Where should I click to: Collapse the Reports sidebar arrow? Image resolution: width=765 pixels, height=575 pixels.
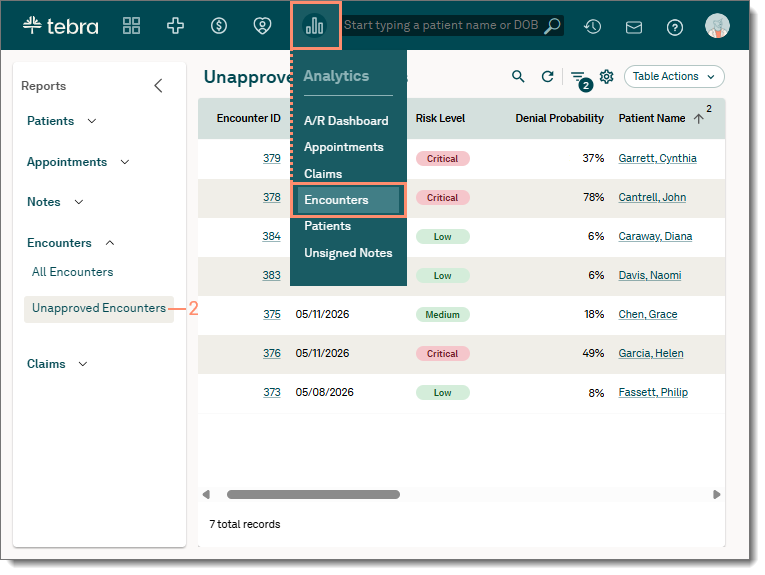(x=159, y=86)
